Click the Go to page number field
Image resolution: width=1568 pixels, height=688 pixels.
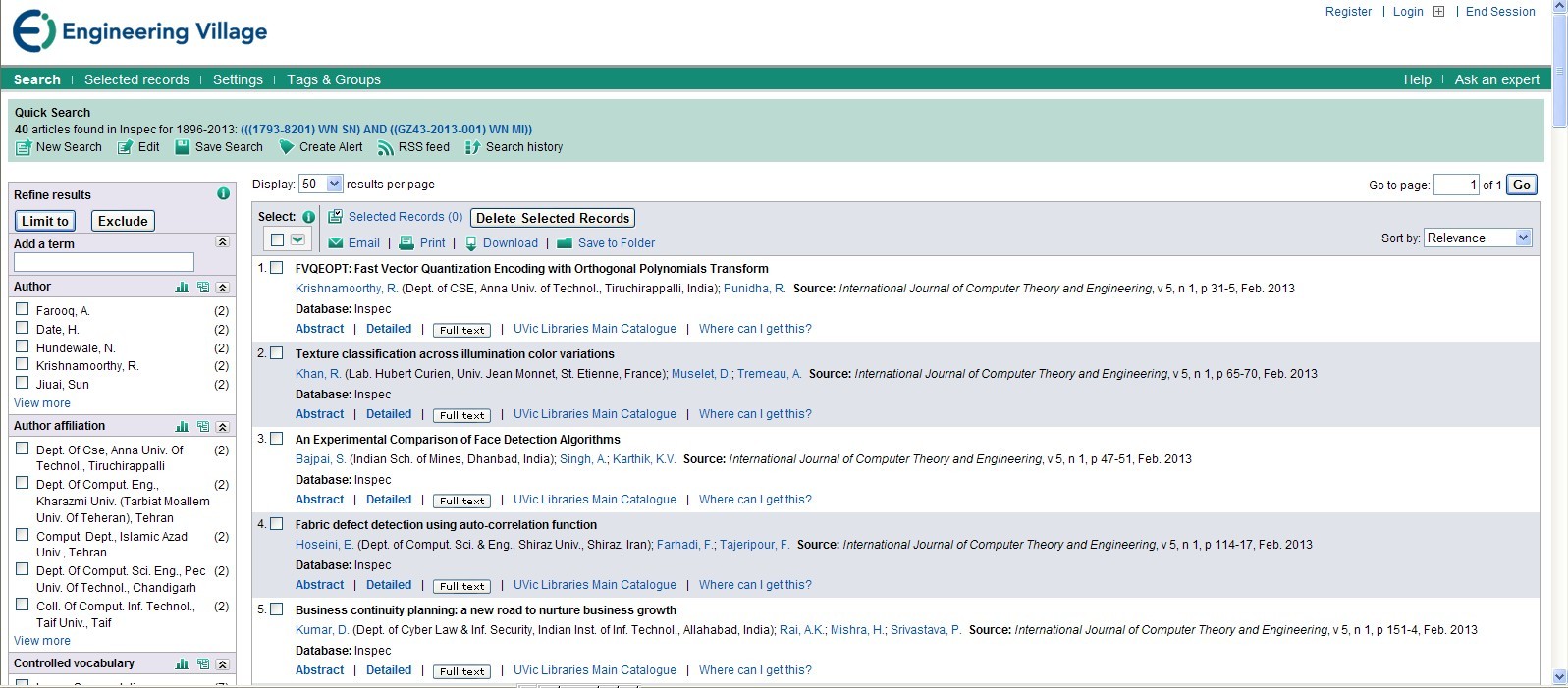(x=1456, y=185)
